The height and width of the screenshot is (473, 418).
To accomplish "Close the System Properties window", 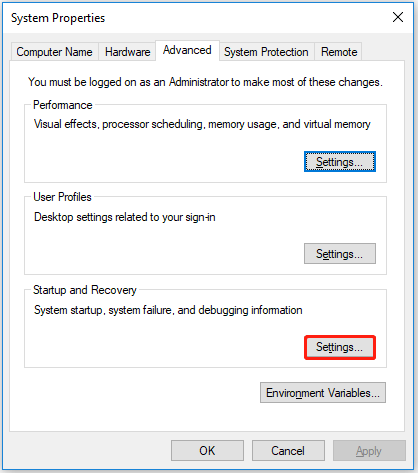I will 398,17.
